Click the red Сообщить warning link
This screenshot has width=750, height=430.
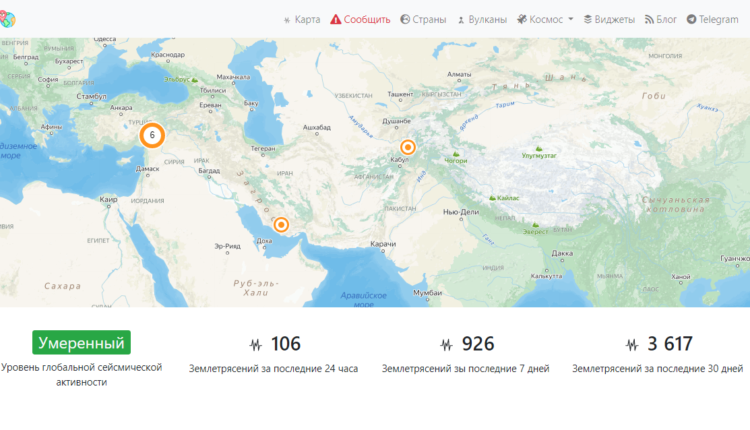(360, 19)
